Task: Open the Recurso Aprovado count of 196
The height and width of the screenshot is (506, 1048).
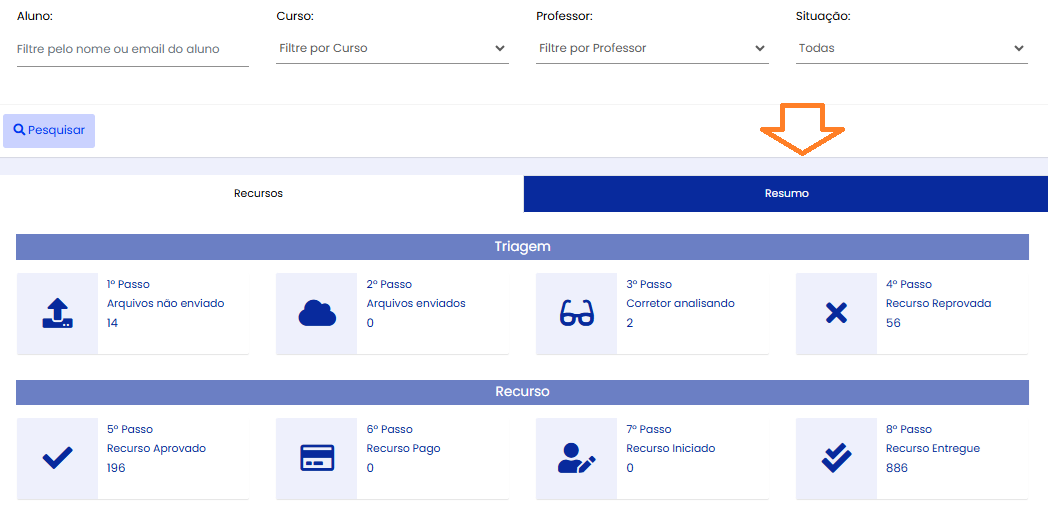Action: tap(116, 468)
